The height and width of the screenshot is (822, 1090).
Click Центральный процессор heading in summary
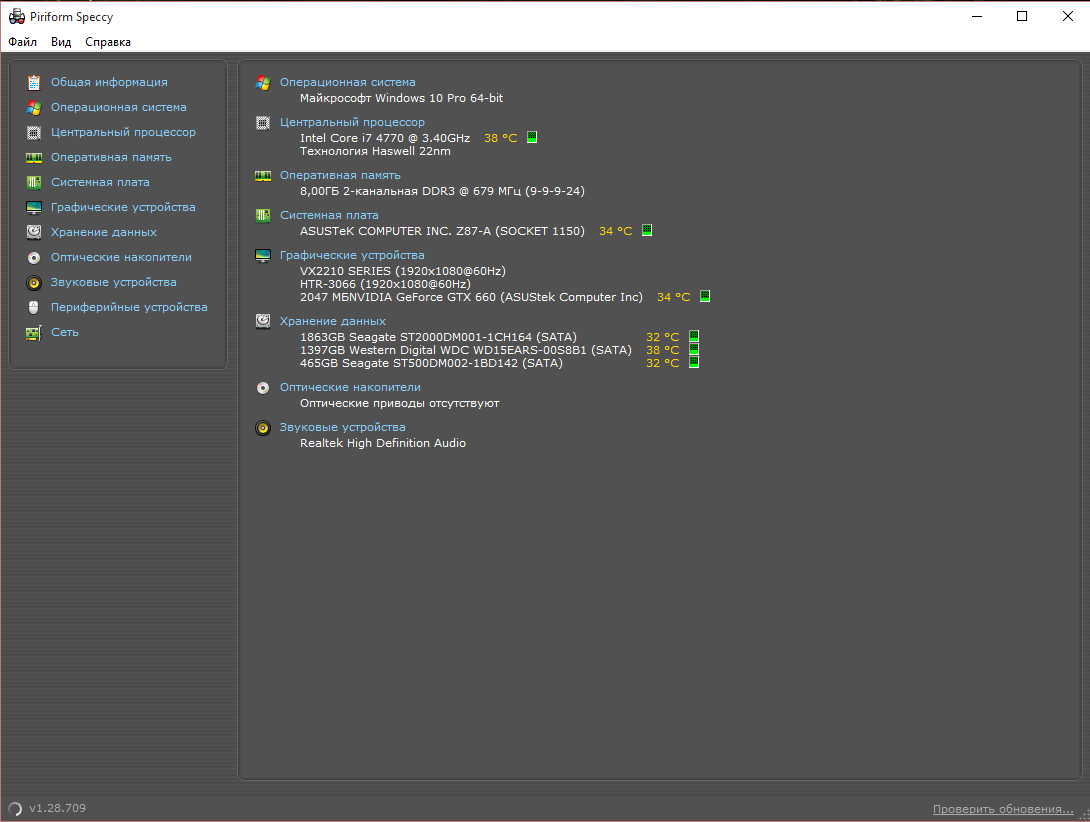coord(352,122)
